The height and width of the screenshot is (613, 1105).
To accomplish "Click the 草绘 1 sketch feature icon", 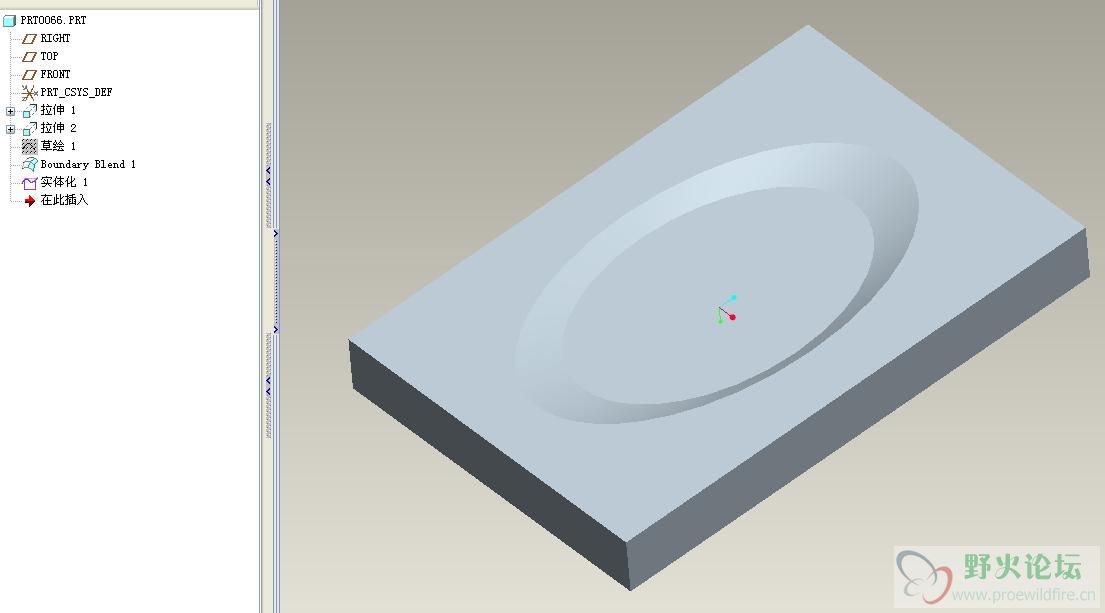I will point(29,146).
